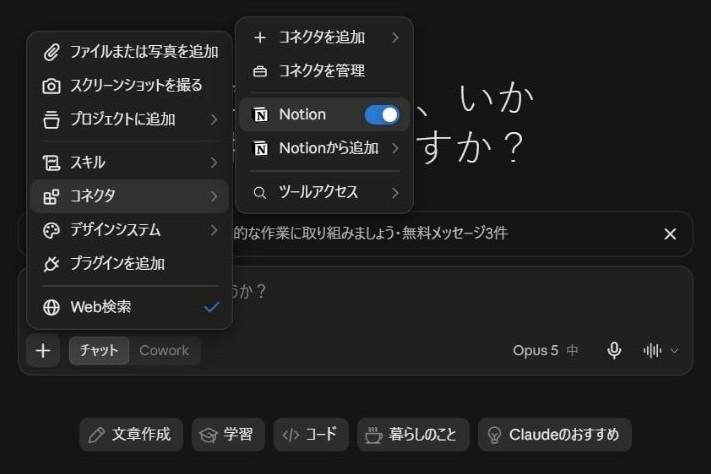This screenshot has height=474, width=711.
Task: Click the Notion logo on the toggle row
Action: pyautogui.click(x=260, y=115)
